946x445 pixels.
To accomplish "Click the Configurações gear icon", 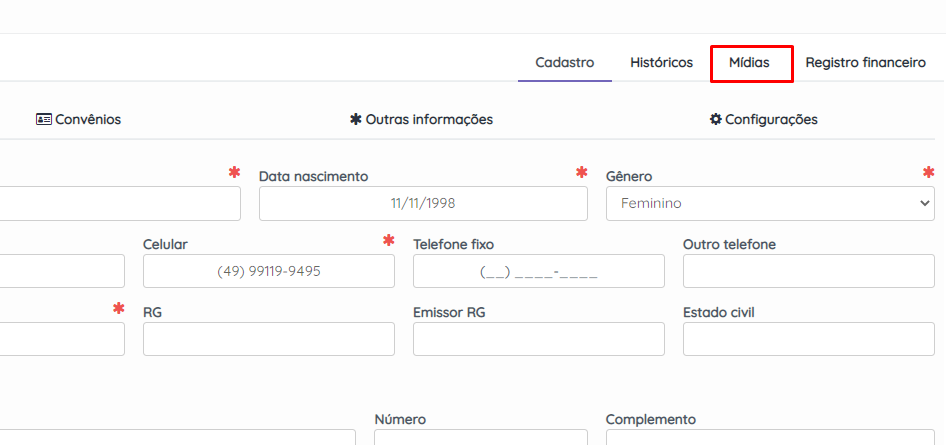I will (715, 119).
